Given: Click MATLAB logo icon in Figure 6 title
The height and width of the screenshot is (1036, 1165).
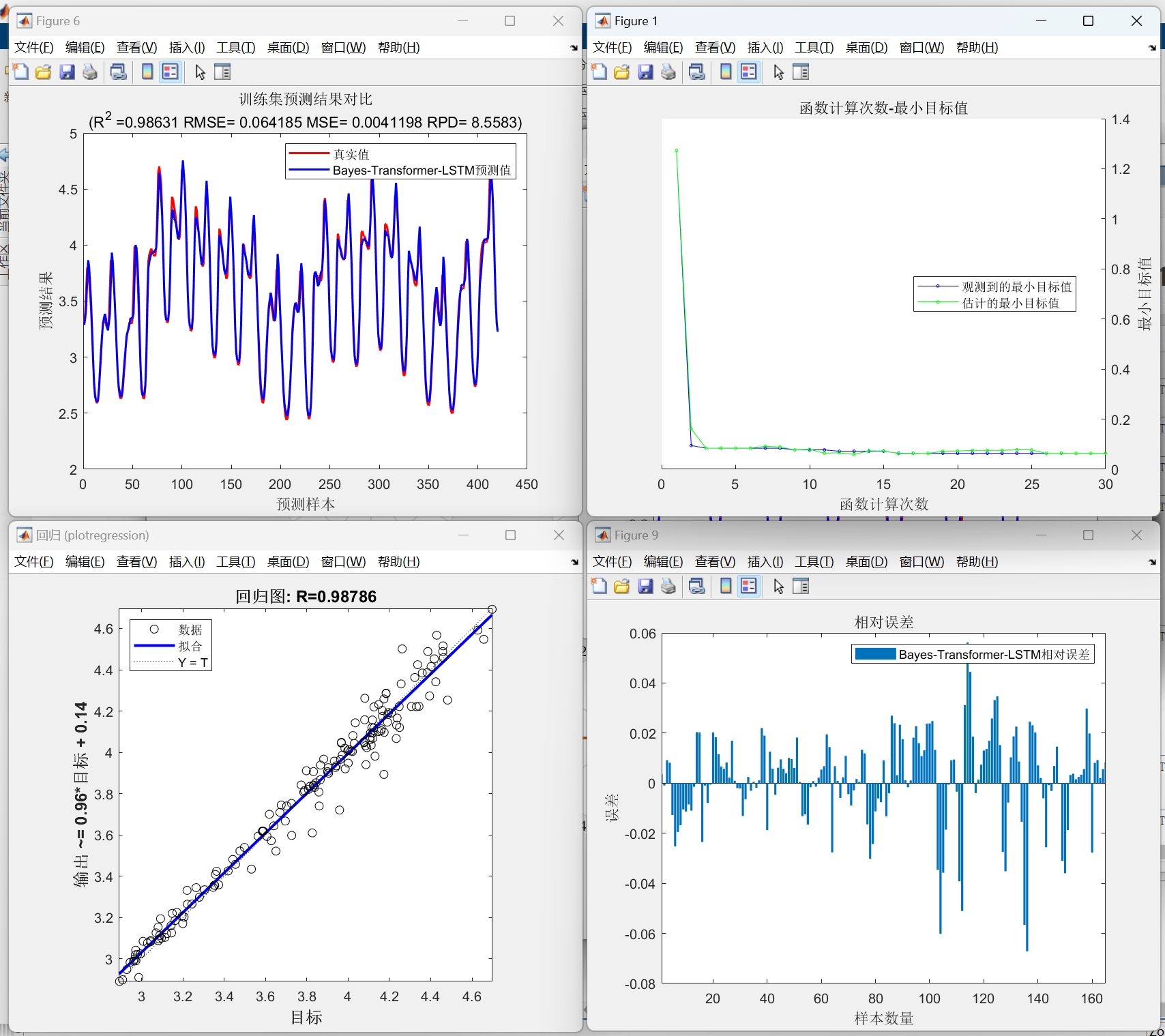Looking at the screenshot, I should [24, 21].
